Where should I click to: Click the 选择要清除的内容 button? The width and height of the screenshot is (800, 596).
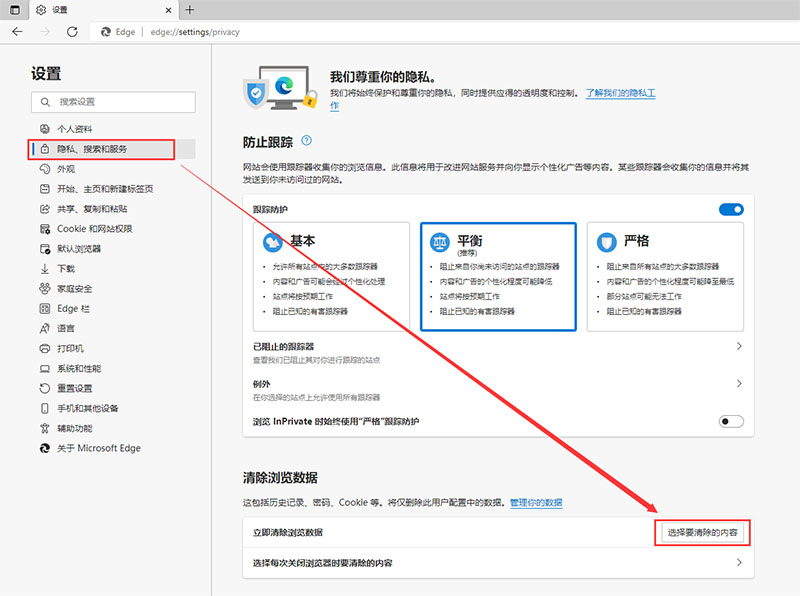pyautogui.click(x=705, y=533)
